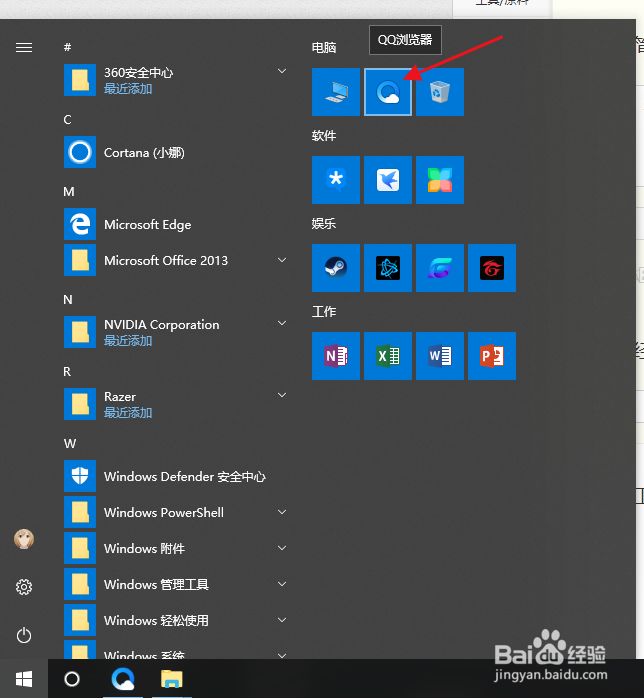Click the M alphabet section header
644x698 pixels.
[69, 191]
